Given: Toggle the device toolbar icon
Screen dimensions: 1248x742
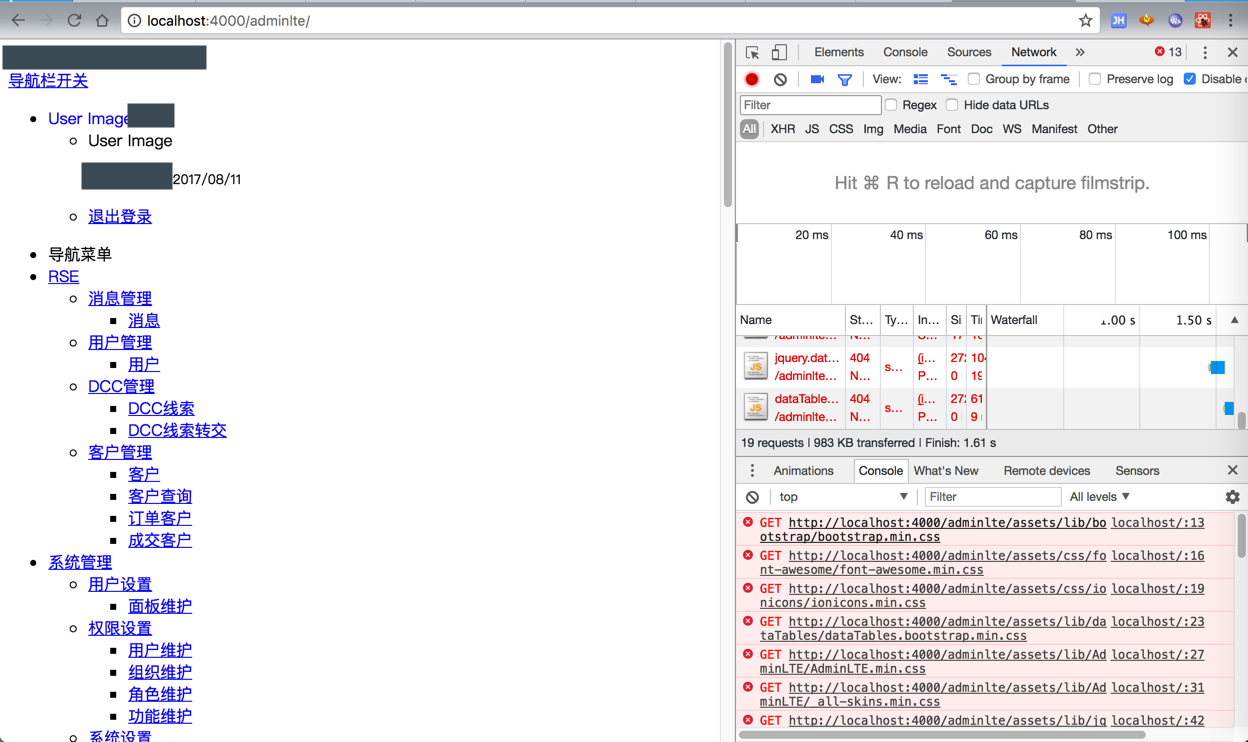Looking at the screenshot, I should point(779,52).
